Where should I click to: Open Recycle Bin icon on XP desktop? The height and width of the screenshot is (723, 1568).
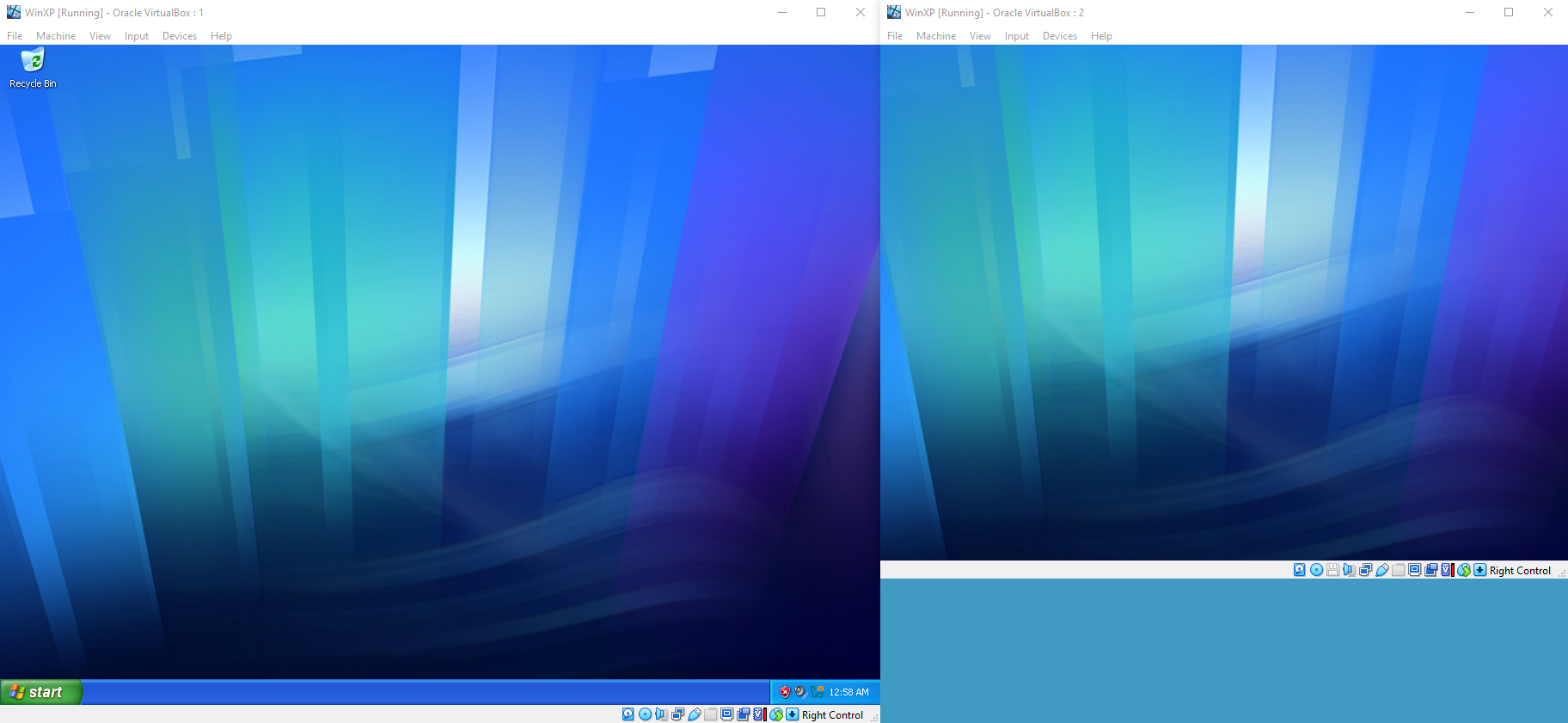click(33, 67)
